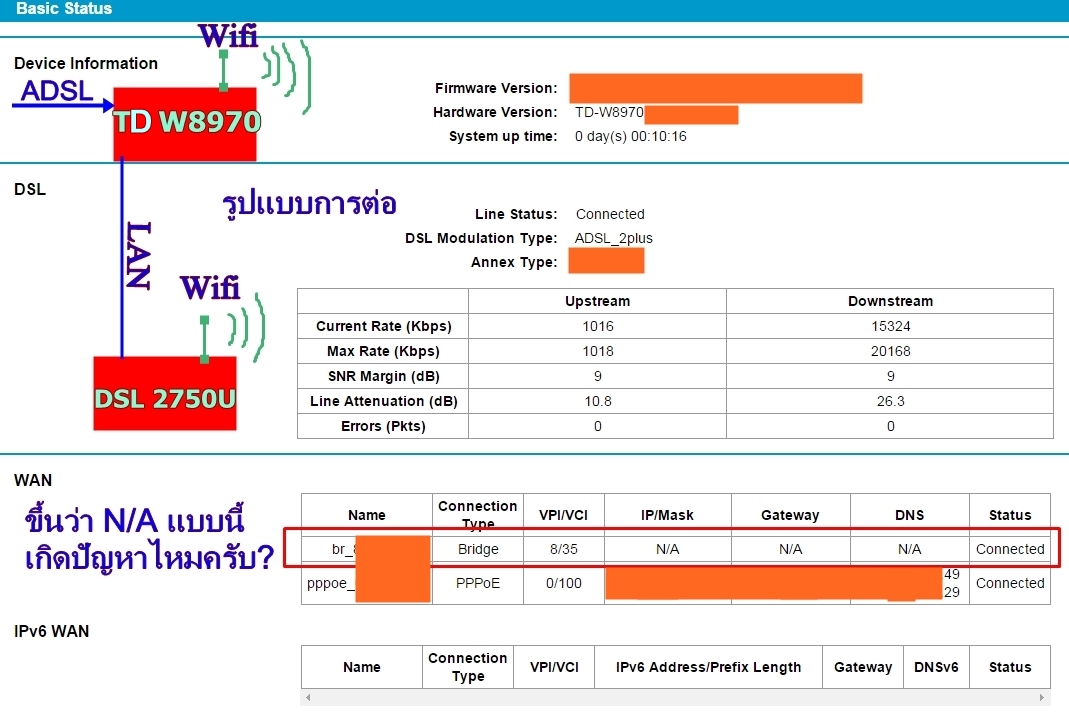Click the "Connected" value beside Line Status
The width and height of the screenshot is (1069, 718).
tap(610, 214)
